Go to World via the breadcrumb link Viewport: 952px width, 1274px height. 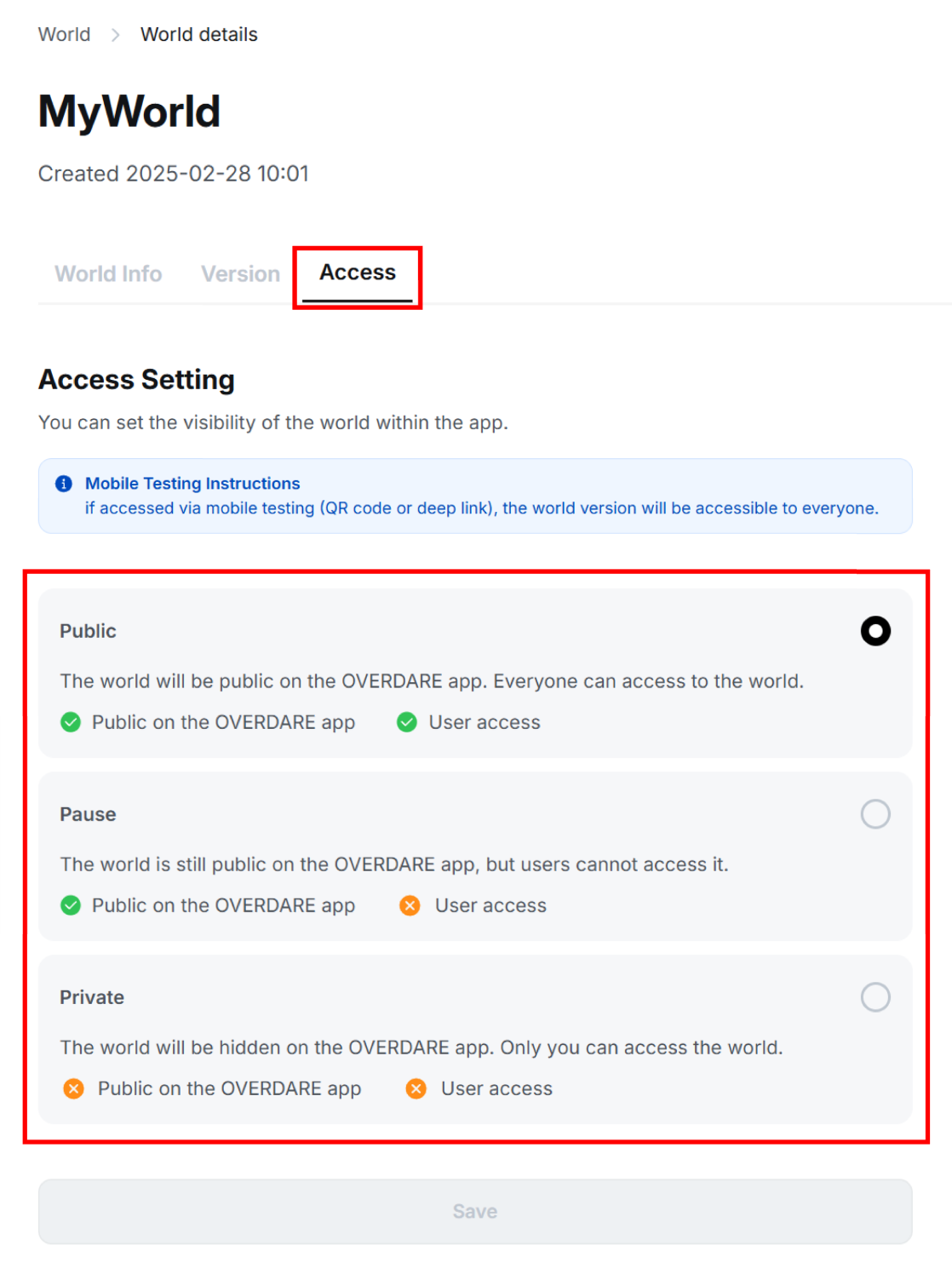coord(65,35)
